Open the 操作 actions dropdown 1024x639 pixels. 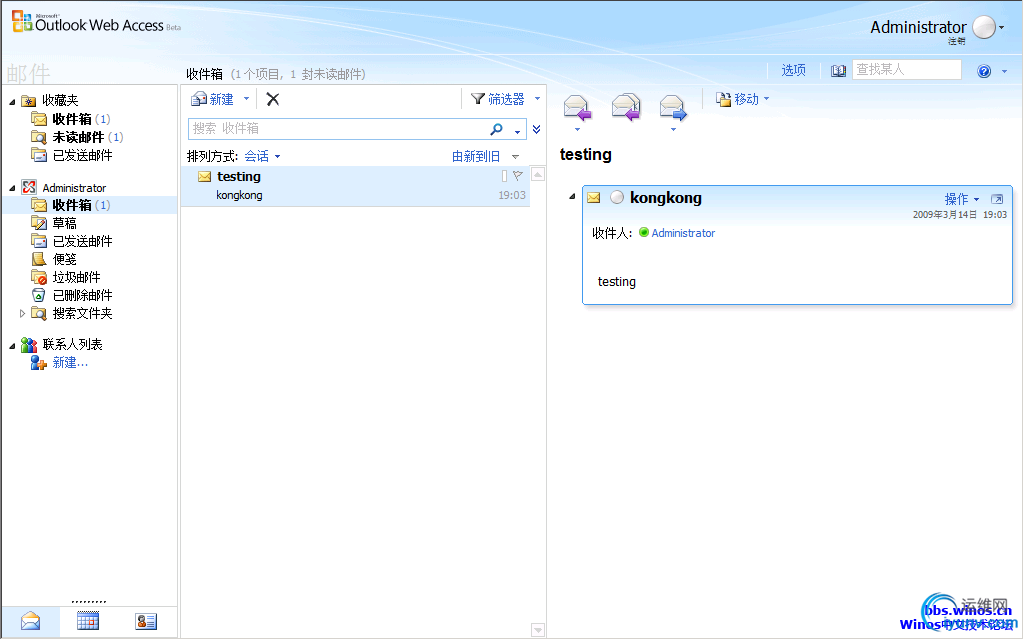click(962, 199)
